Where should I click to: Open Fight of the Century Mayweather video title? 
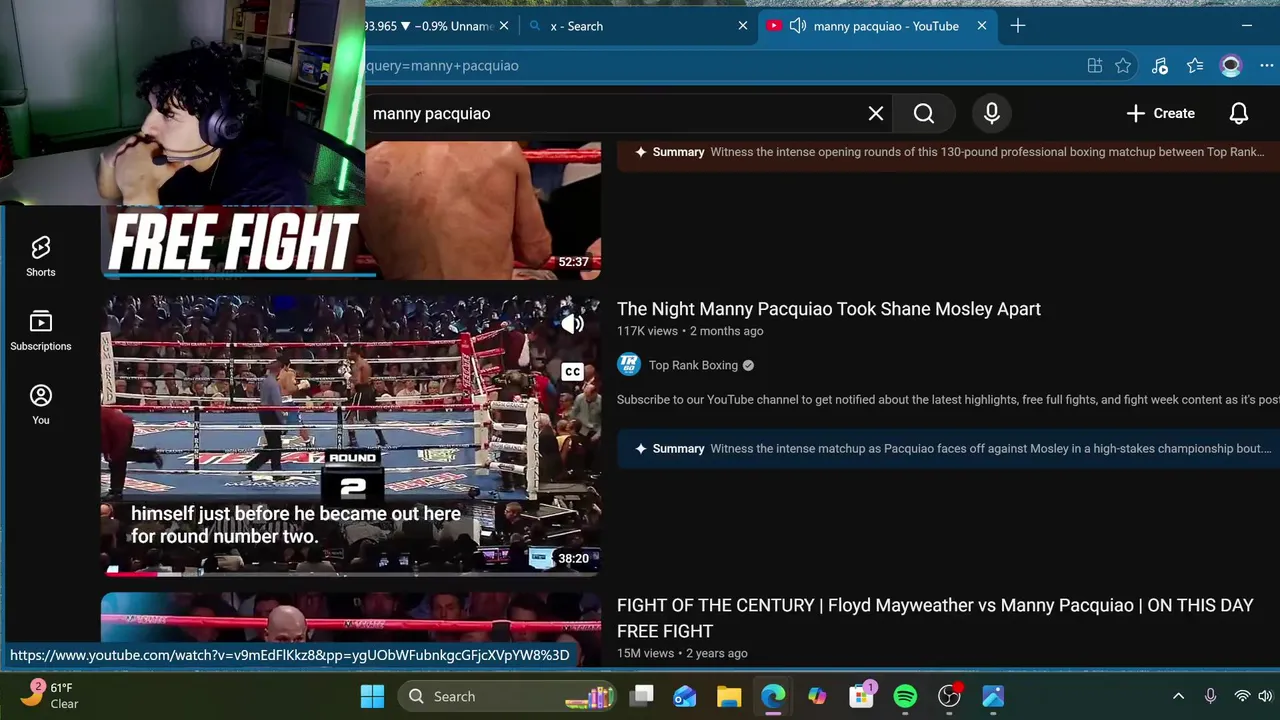pos(935,618)
